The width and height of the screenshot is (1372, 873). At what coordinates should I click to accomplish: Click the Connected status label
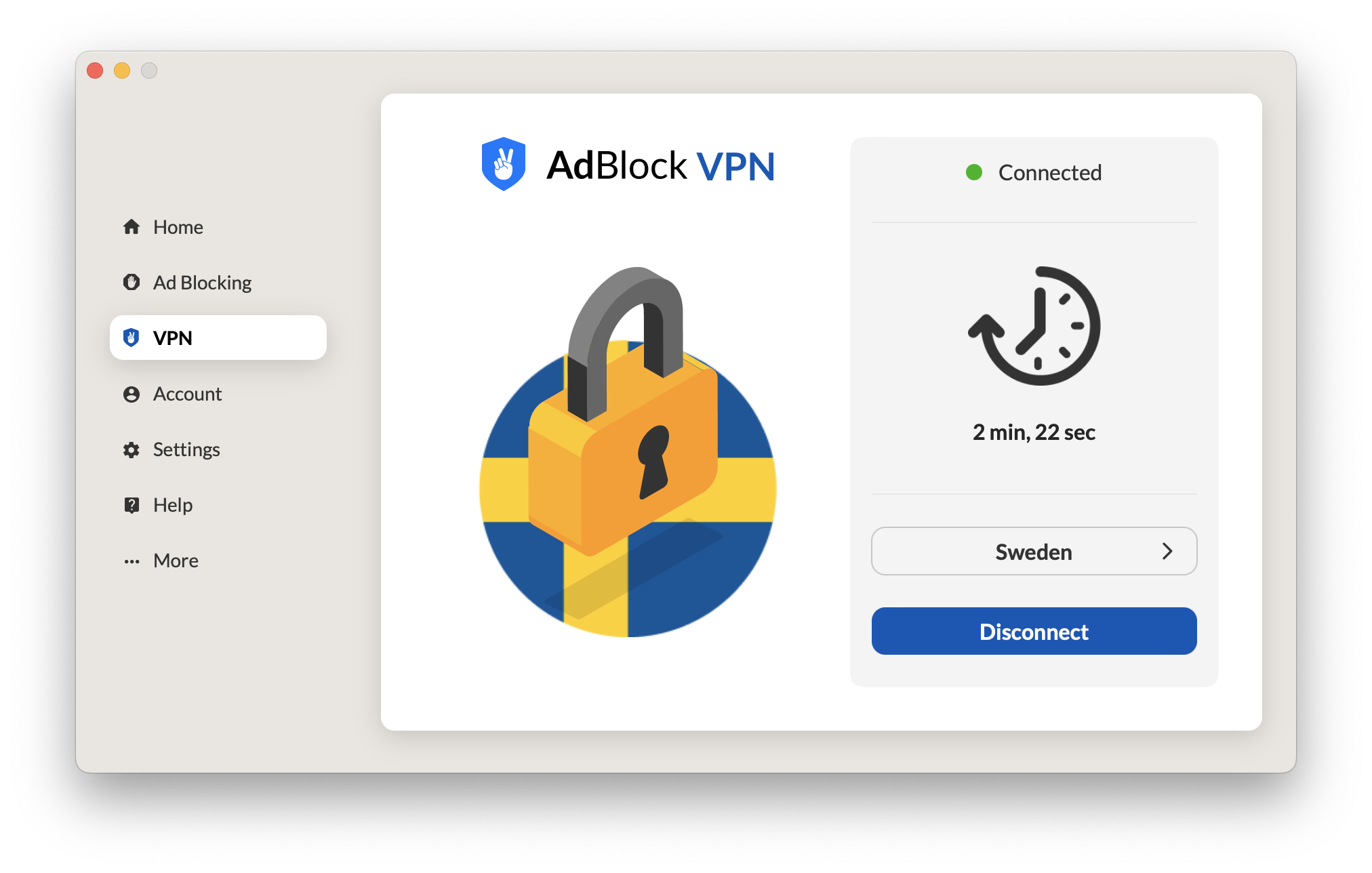click(1049, 172)
